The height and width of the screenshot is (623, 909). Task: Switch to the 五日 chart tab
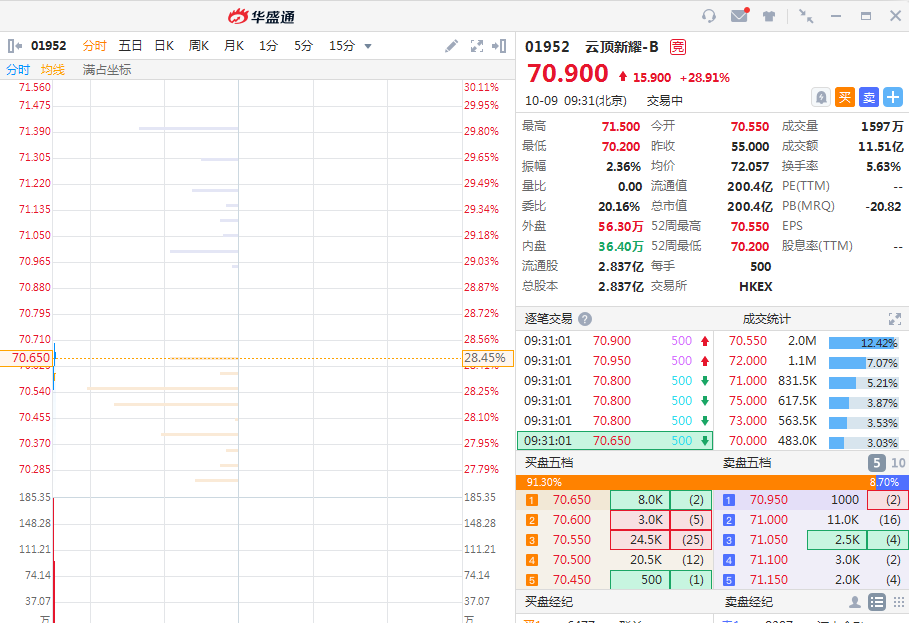[130, 46]
